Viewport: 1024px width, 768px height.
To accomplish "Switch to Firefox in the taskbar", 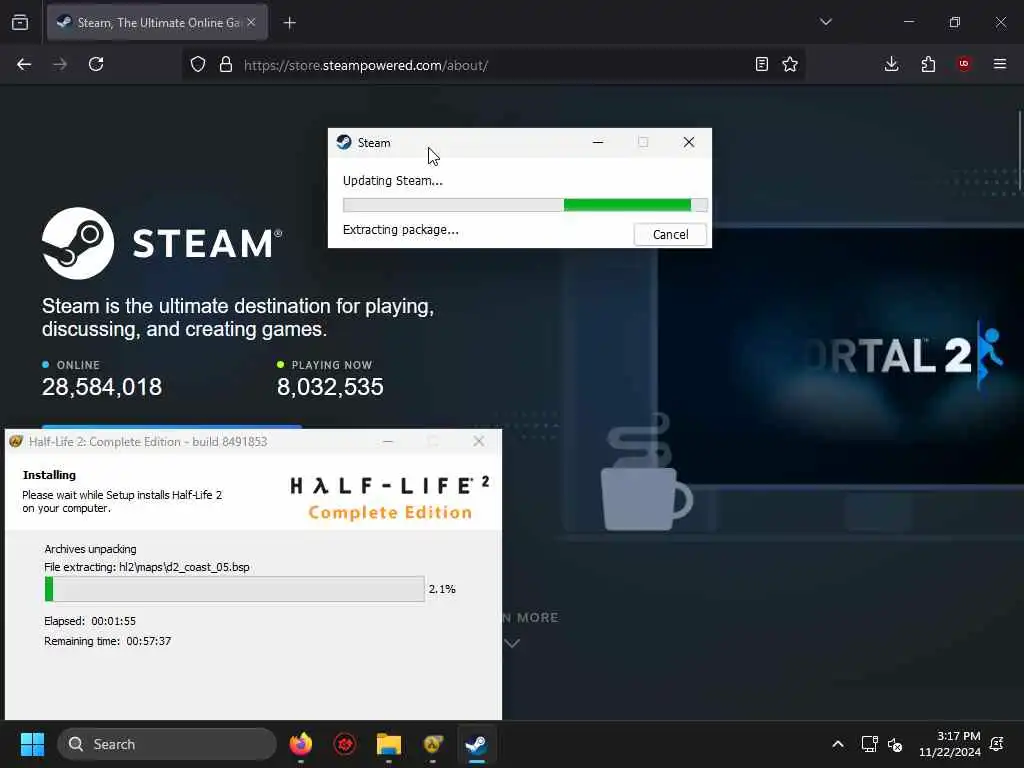I will 301,744.
